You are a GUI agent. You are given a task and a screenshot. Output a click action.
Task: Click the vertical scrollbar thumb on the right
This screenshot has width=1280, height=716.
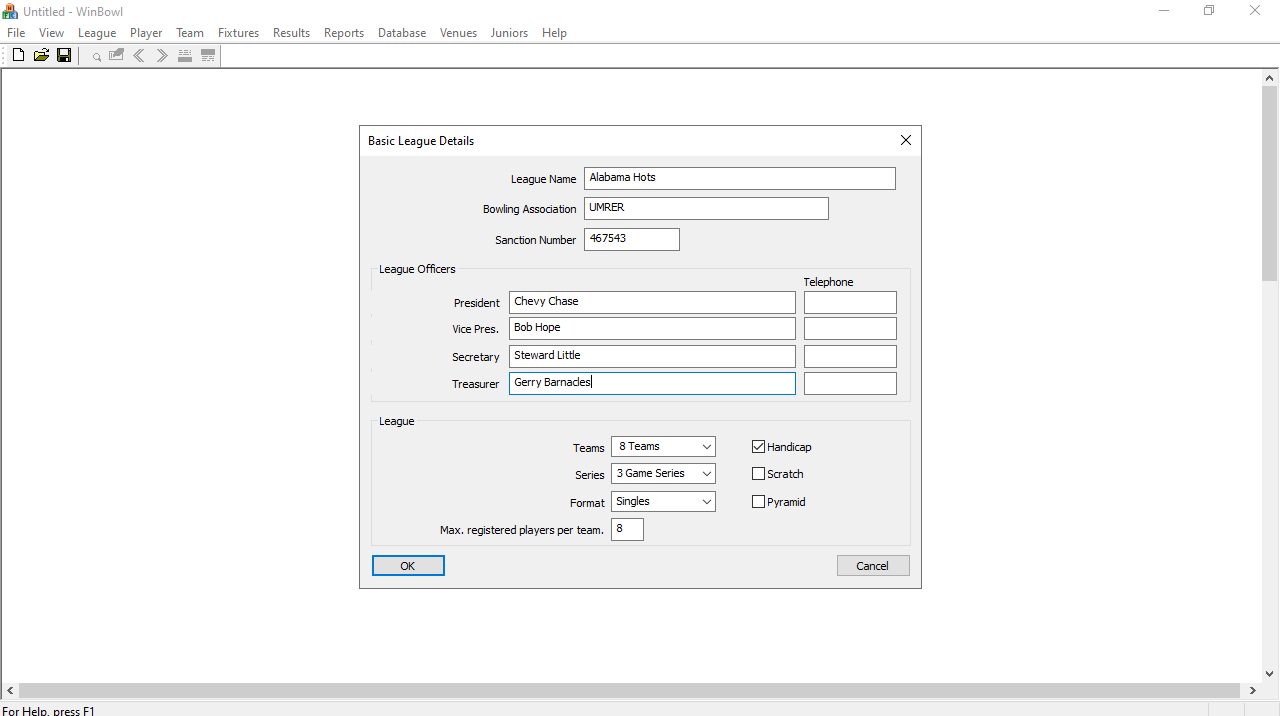1270,183
